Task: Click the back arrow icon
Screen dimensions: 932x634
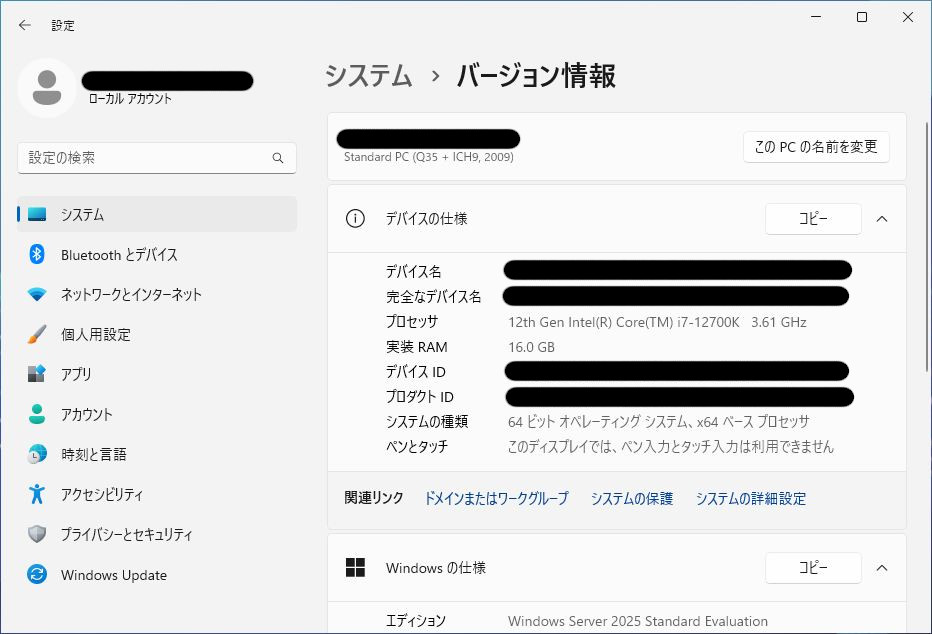Action: pyautogui.click(x=24, y=25)
